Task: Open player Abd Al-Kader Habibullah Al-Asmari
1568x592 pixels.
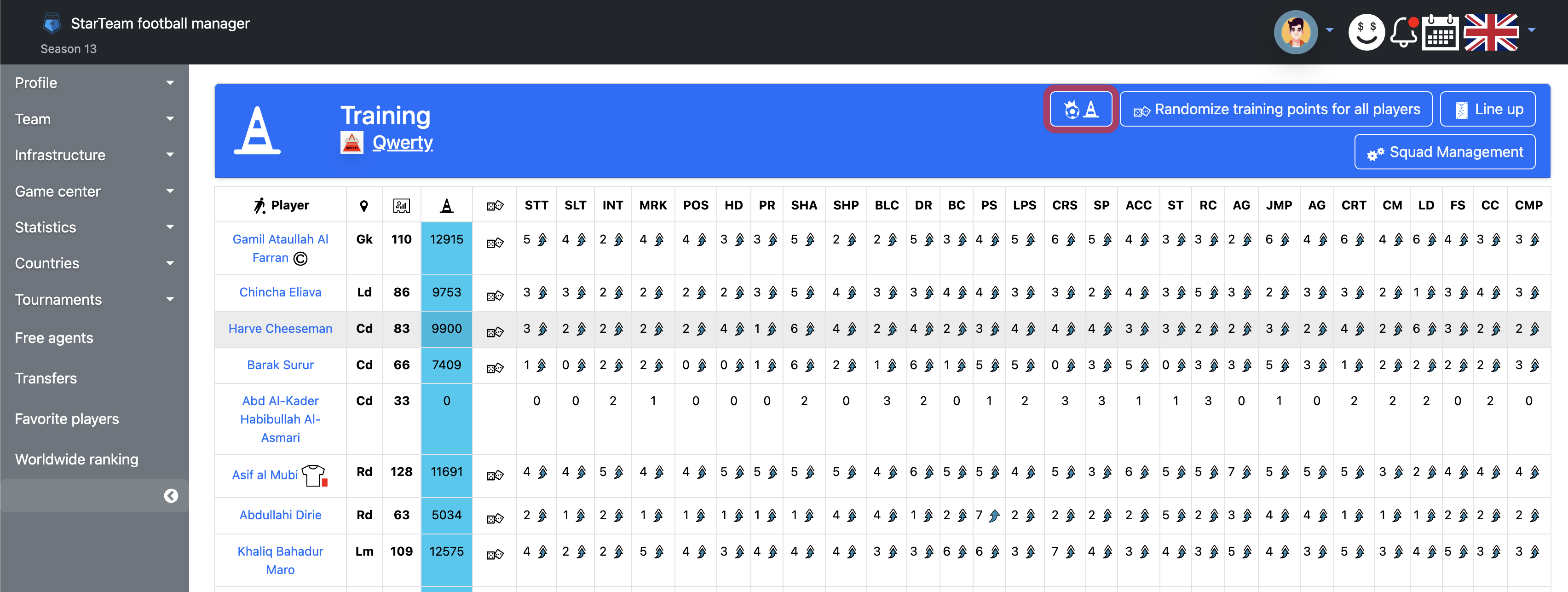Action: pos(280,419)
